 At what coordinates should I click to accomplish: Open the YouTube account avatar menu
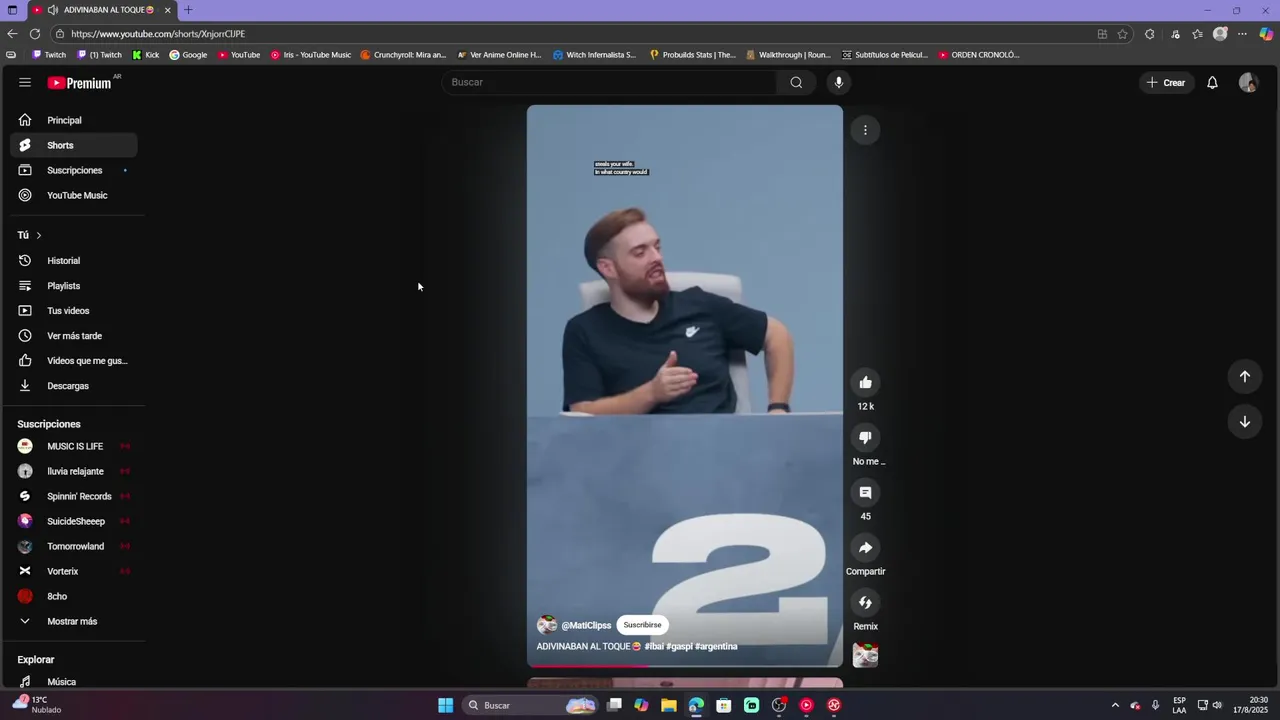1248,83
